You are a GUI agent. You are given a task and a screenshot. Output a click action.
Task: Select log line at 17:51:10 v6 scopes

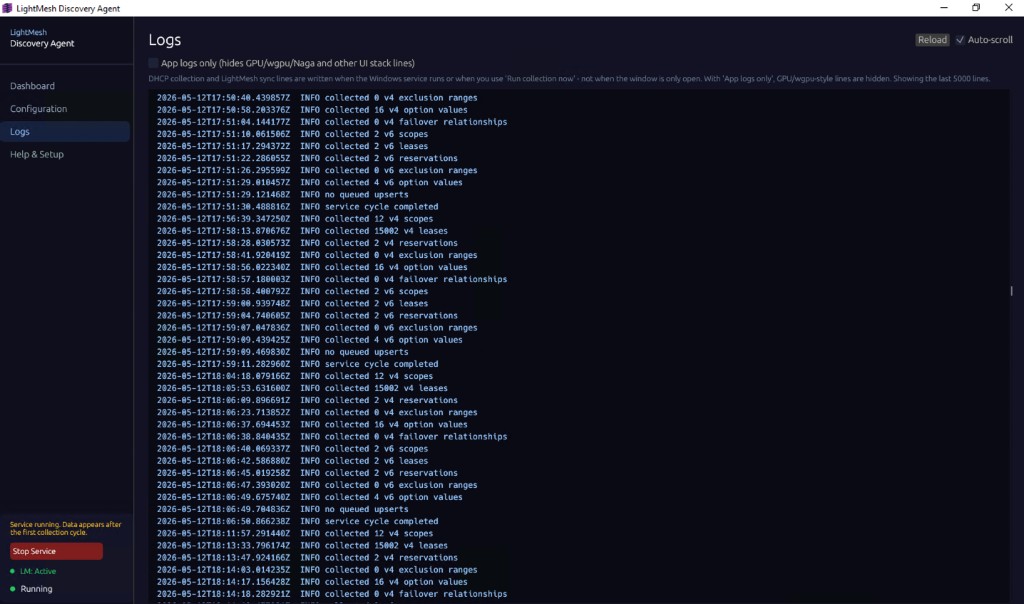coord(293,134)
